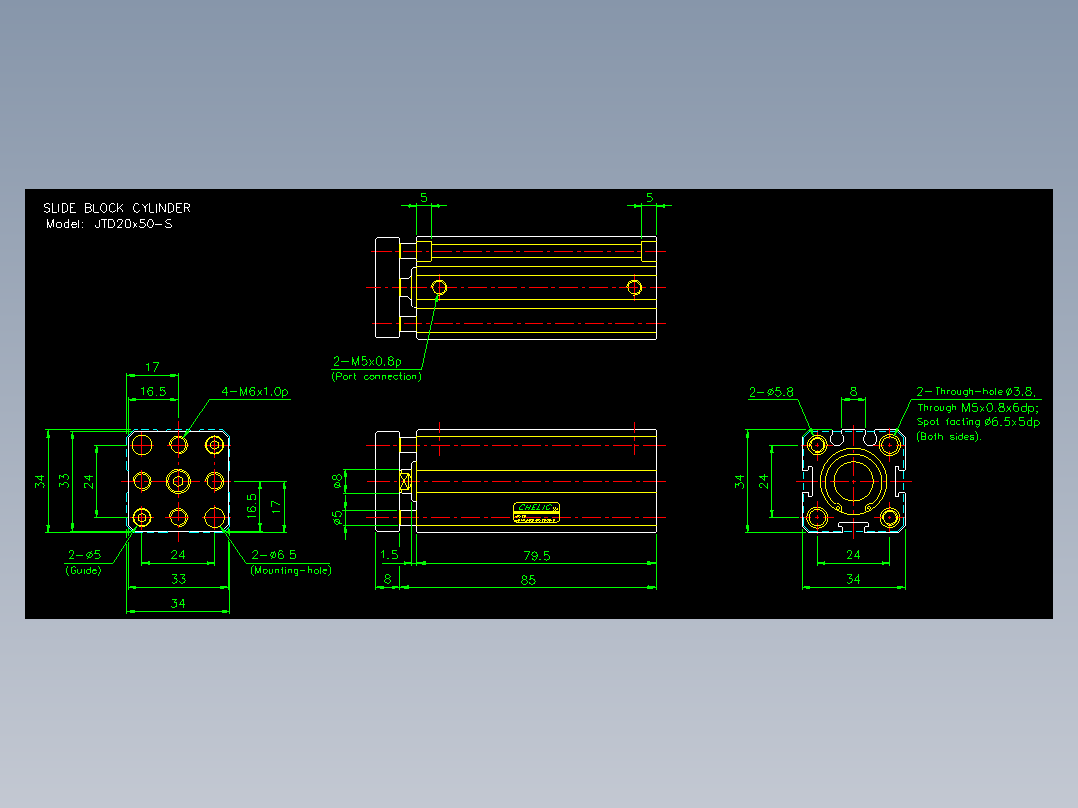Pick the '2-Through-hole ø3.8,' note line

tap(976, 392)
